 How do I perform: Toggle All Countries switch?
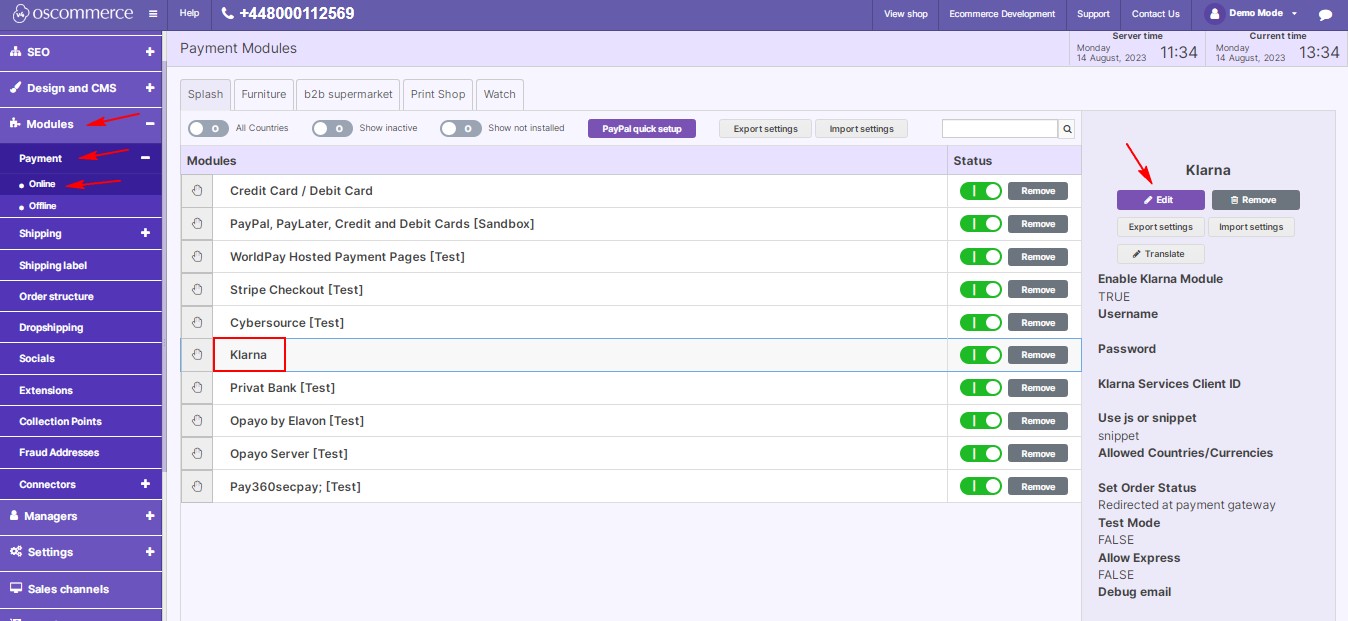(208, 128)
